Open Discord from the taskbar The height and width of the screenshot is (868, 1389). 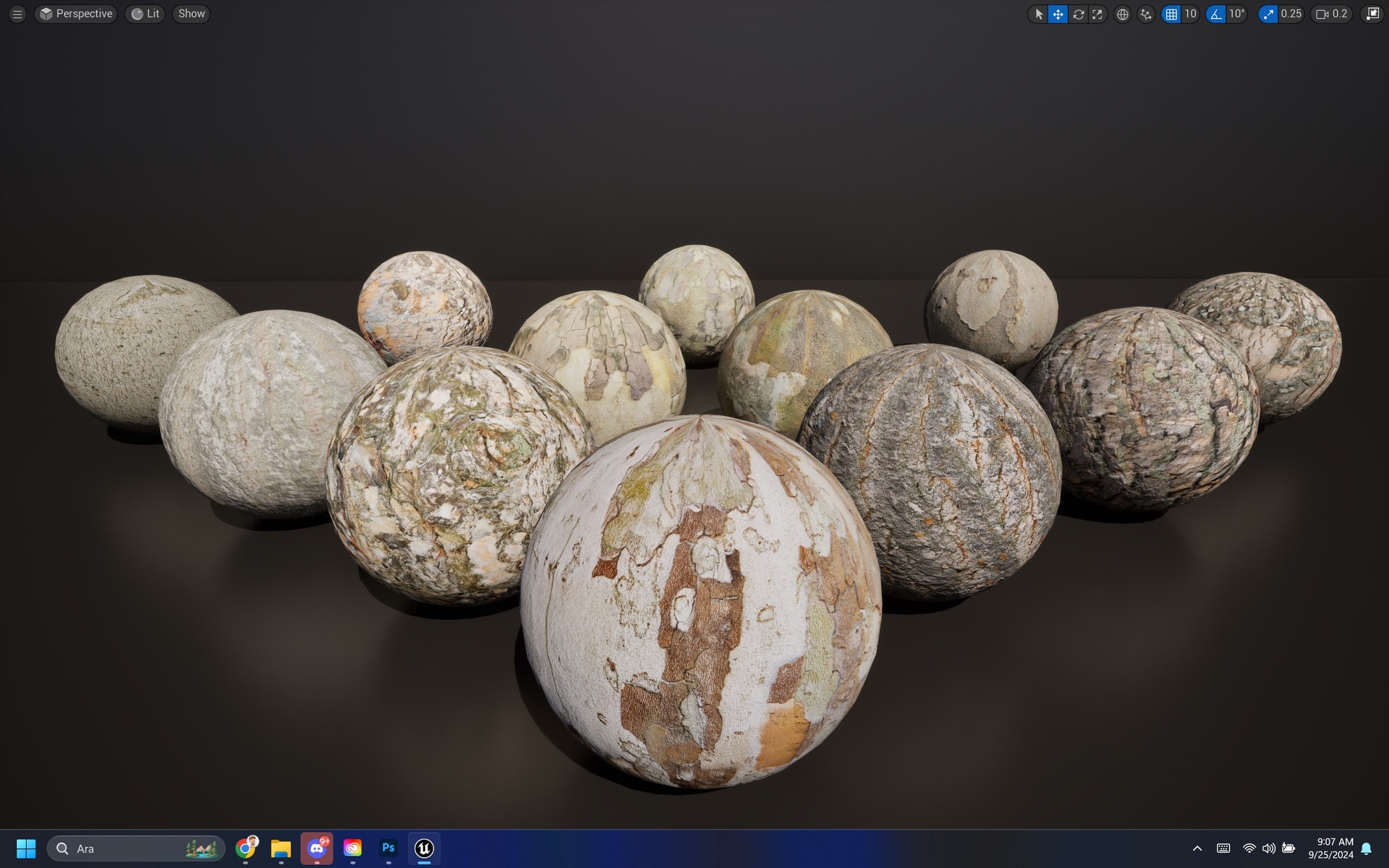pos(317,848)
